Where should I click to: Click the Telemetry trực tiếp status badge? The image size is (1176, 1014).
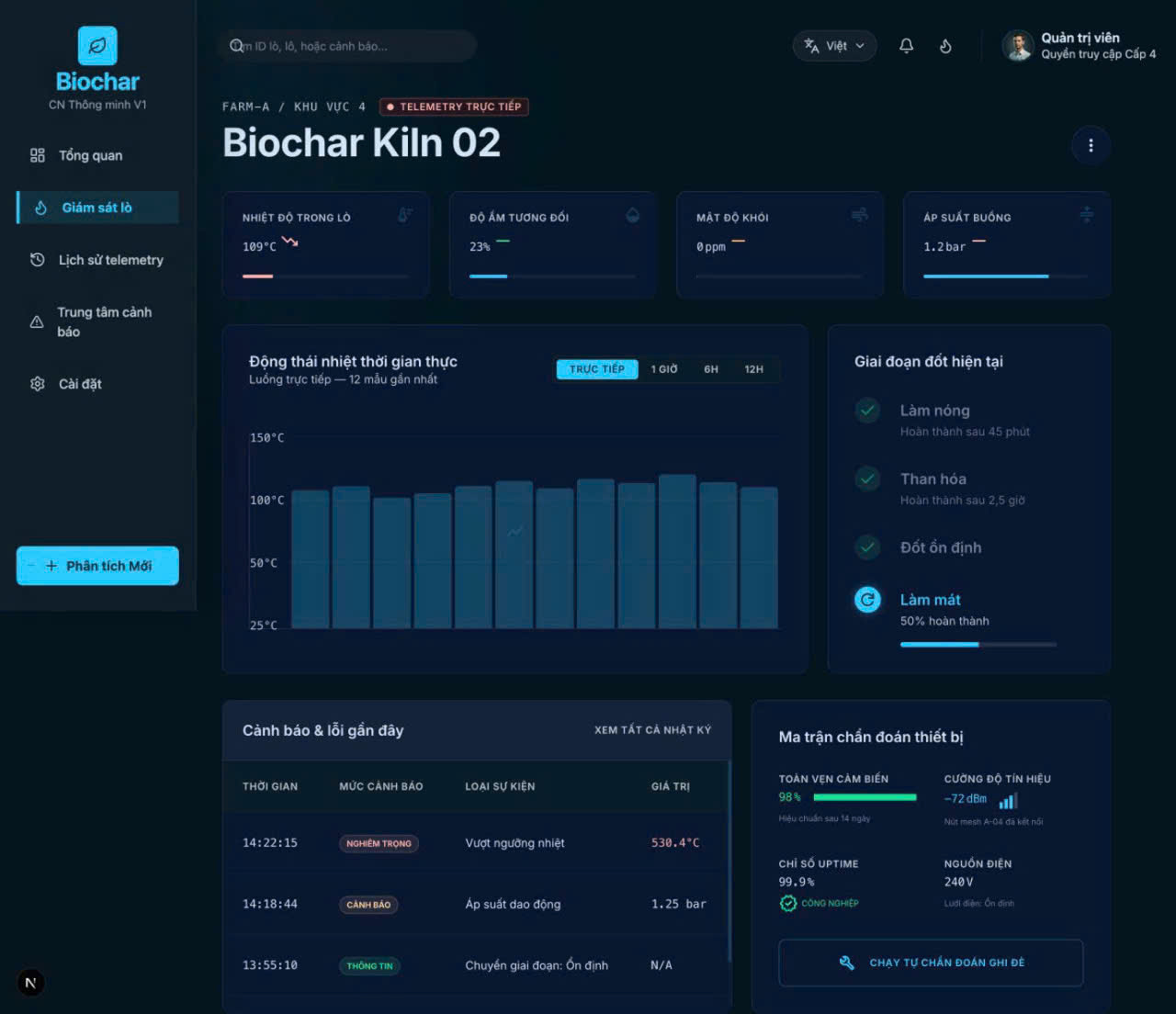[x=454, y=107]
